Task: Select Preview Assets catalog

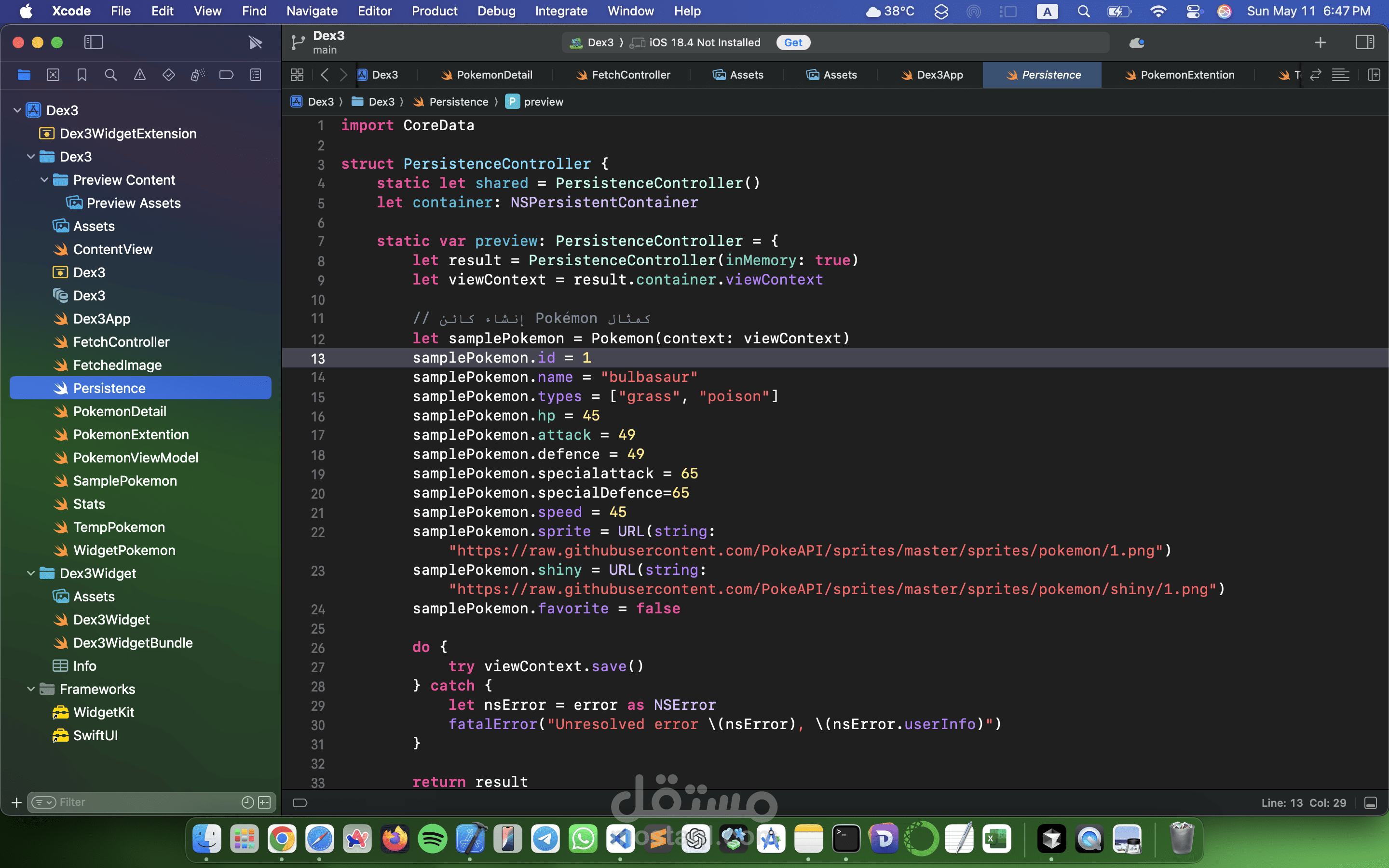Action: (x=123, y=203)
